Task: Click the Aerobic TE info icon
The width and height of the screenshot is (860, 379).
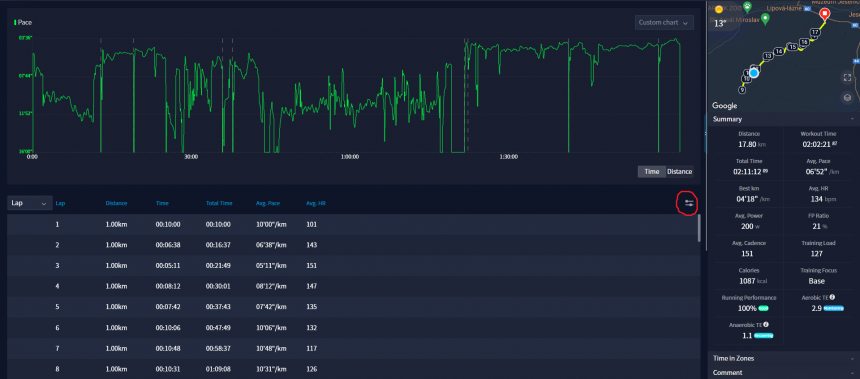Action: 832,297
